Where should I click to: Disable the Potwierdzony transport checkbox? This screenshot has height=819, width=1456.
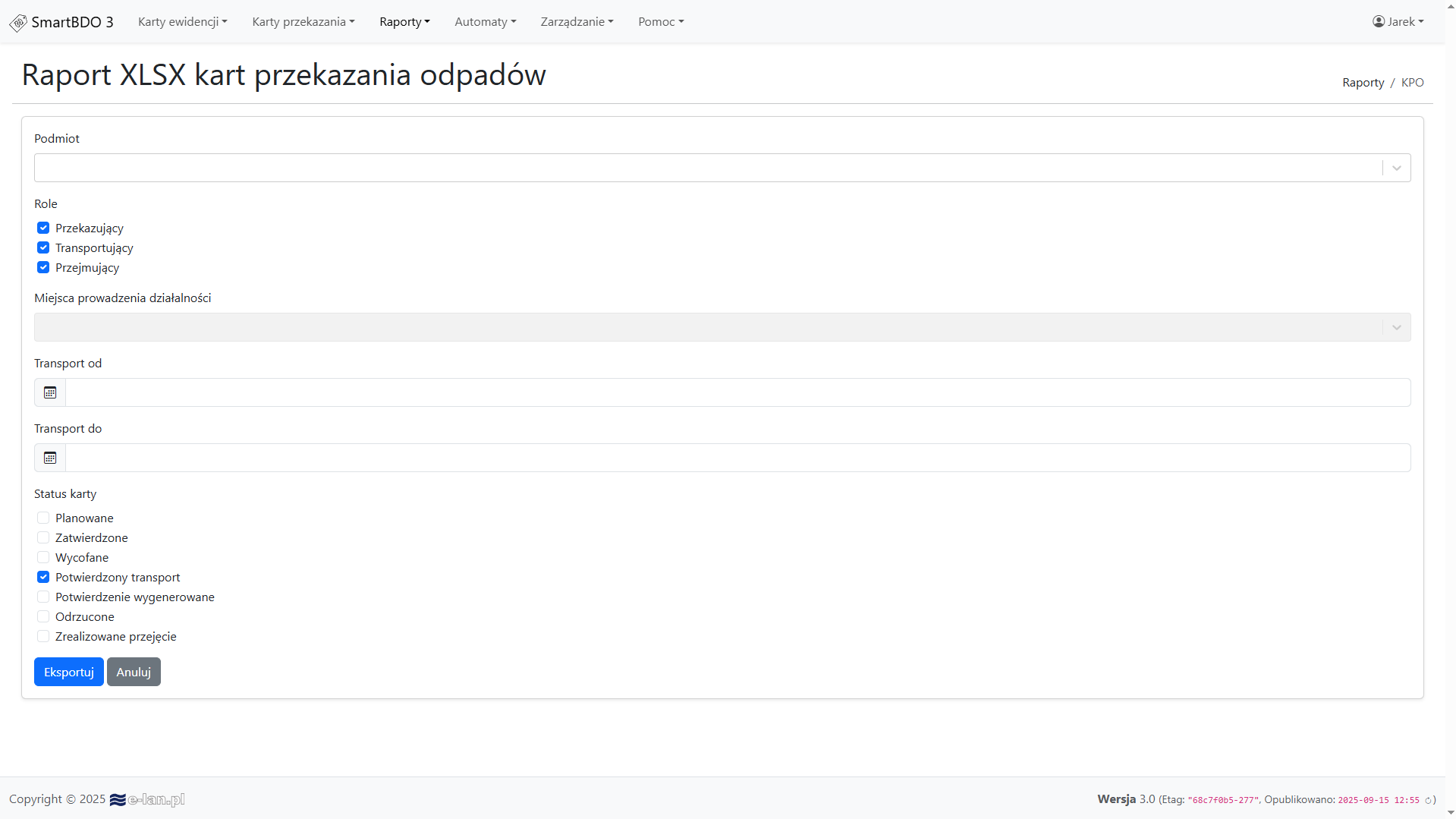[x=43, y=577]
